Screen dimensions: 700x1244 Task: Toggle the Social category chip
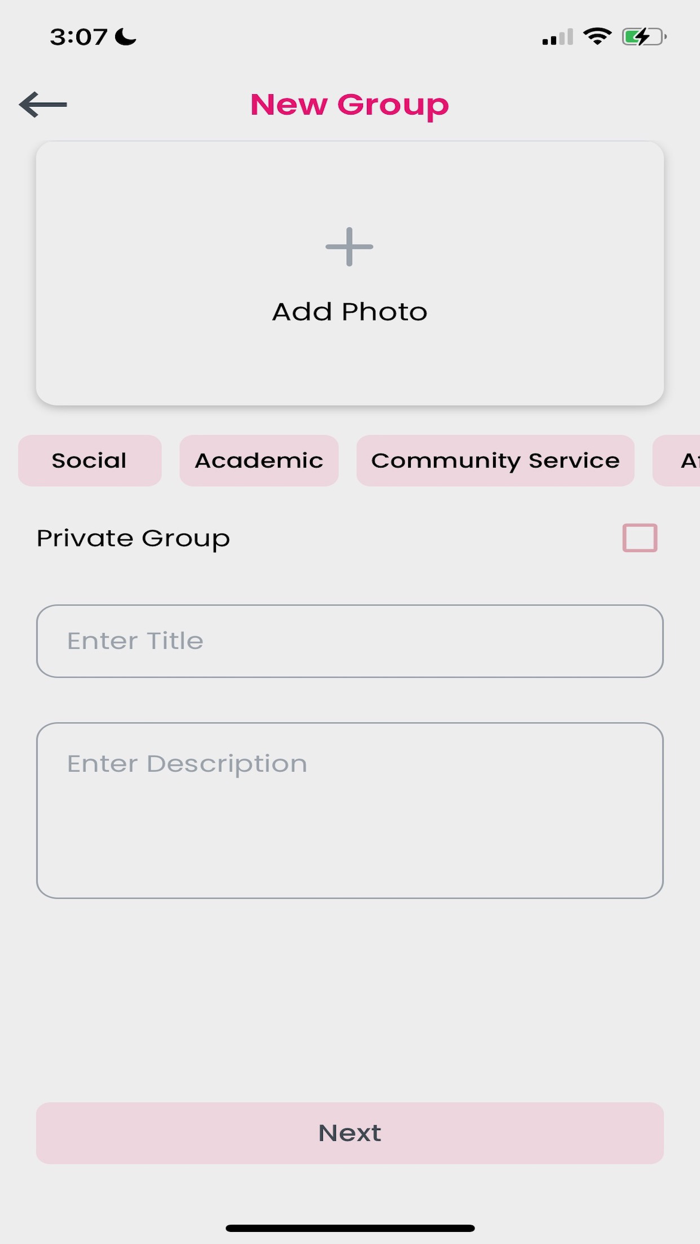89,460
